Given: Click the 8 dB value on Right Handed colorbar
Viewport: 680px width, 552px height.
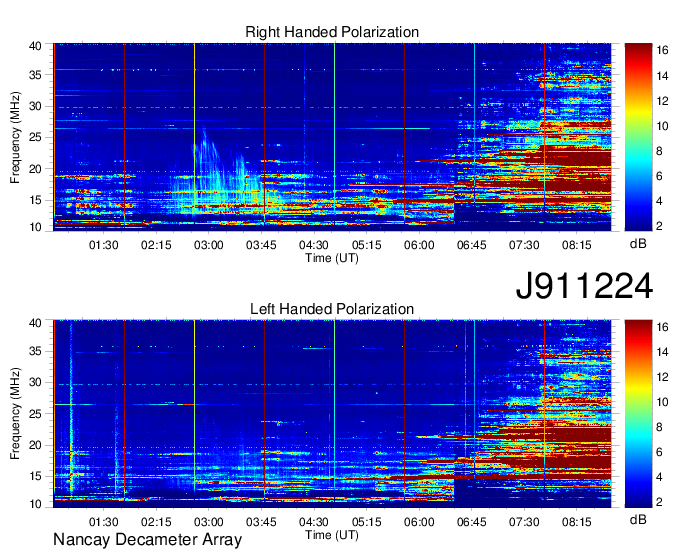Looking at the screenshot, I should tap(659, 151).
